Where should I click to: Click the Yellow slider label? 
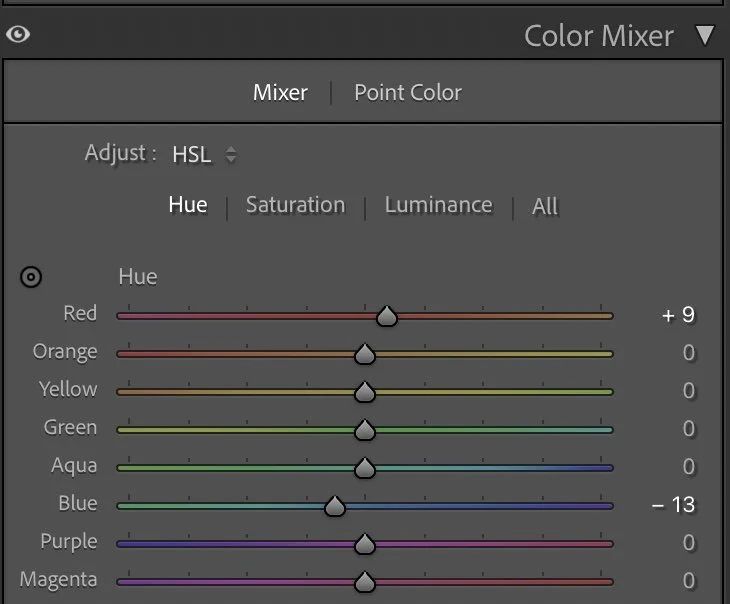click(68, 389)
